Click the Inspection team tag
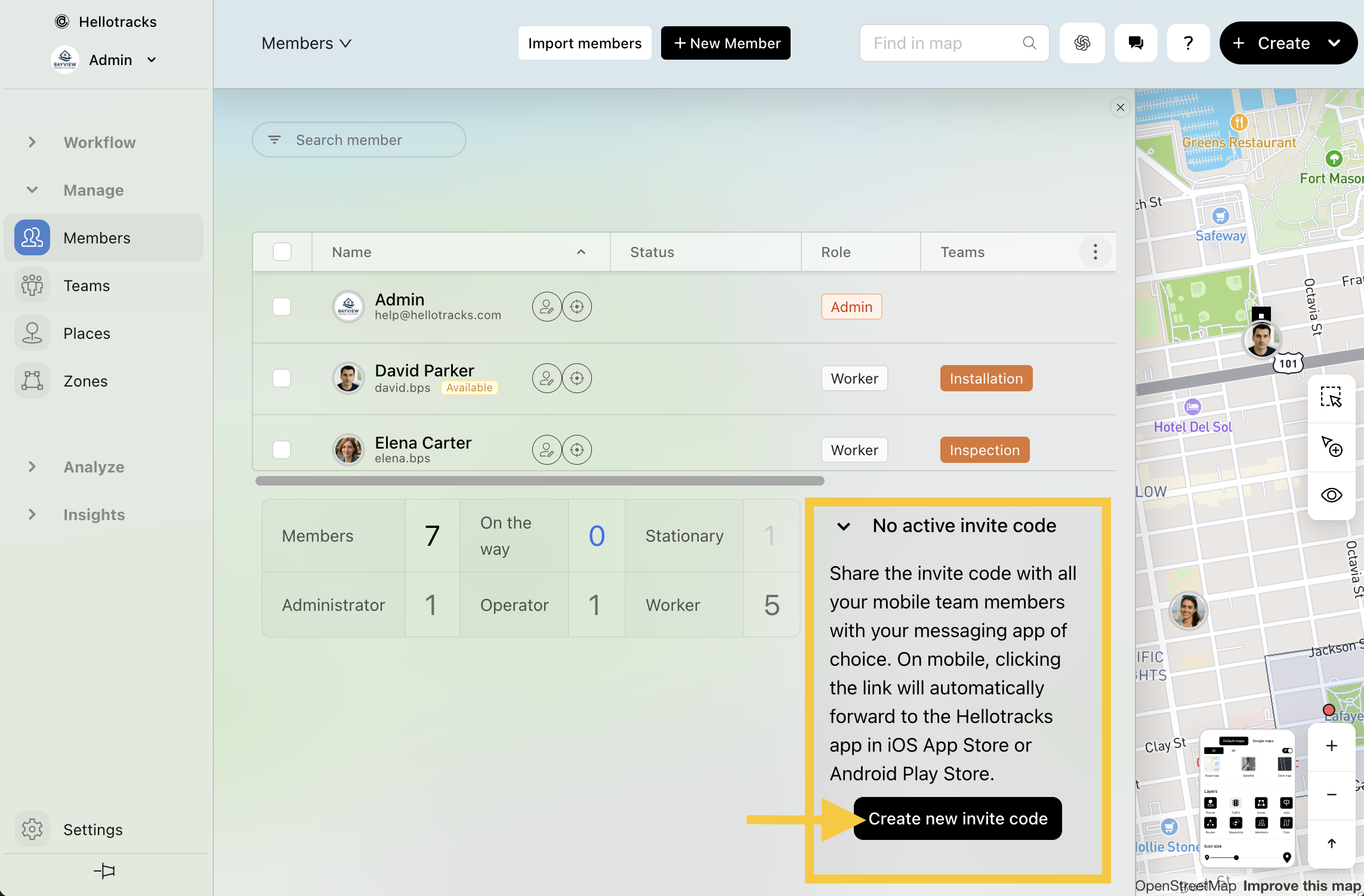 [985, 450]
